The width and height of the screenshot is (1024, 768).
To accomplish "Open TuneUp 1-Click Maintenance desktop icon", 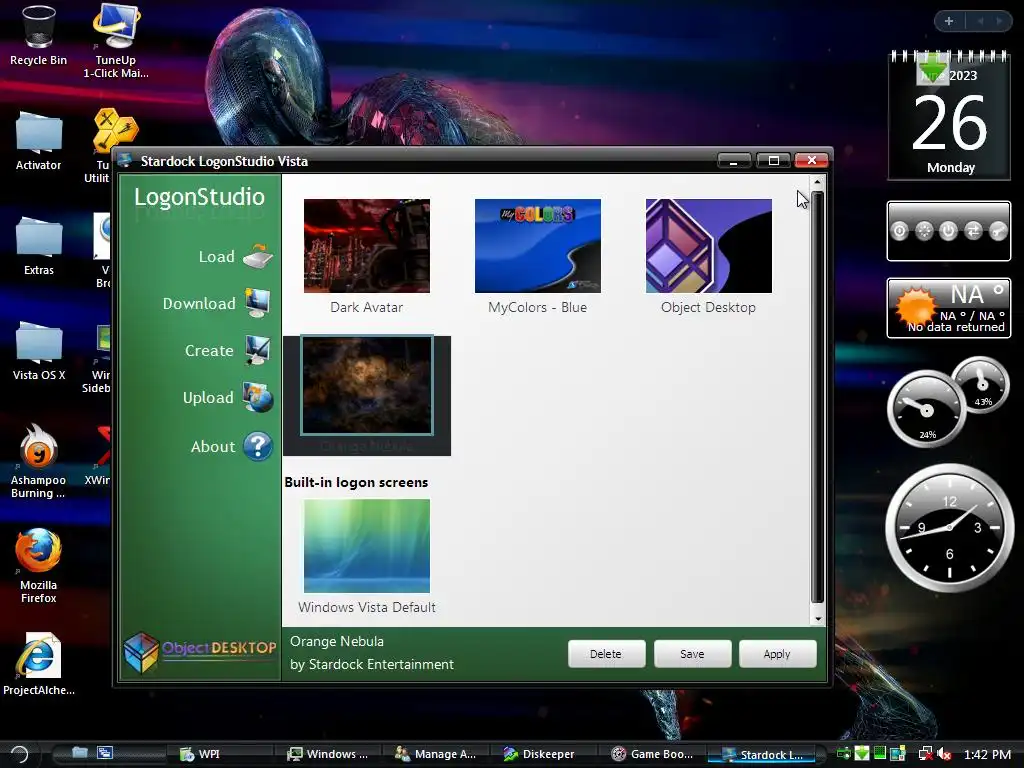I will click(116, 39).
